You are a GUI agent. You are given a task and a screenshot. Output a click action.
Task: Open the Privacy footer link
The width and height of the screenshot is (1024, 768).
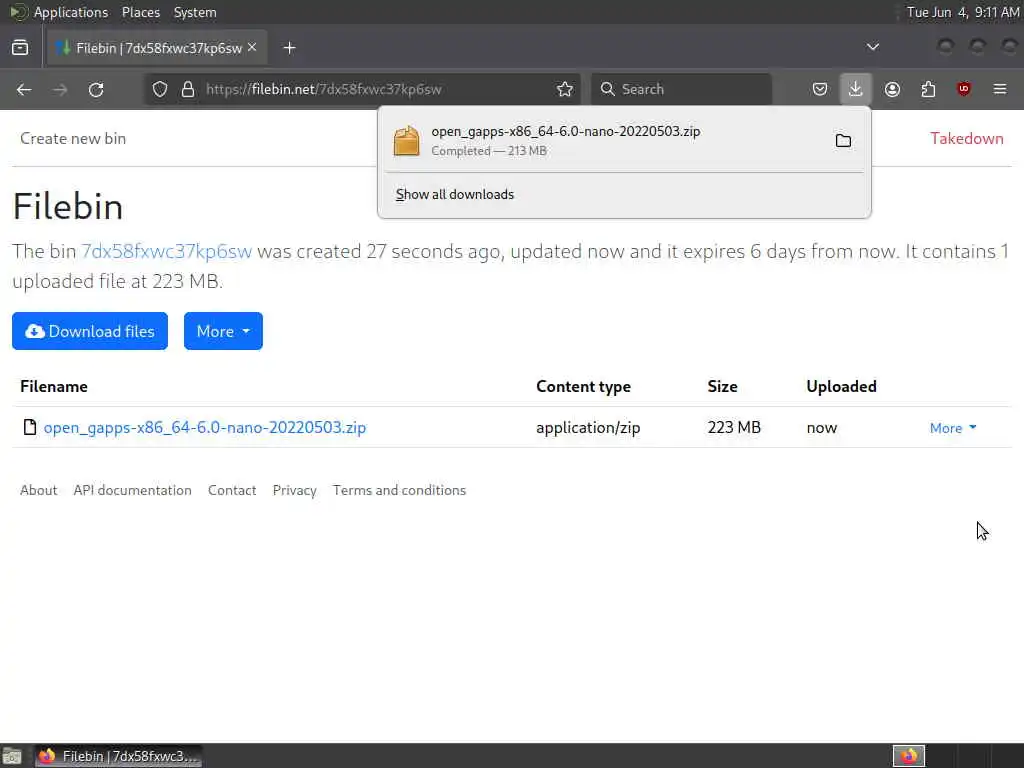pyautogui.click(x=295, y=490)
